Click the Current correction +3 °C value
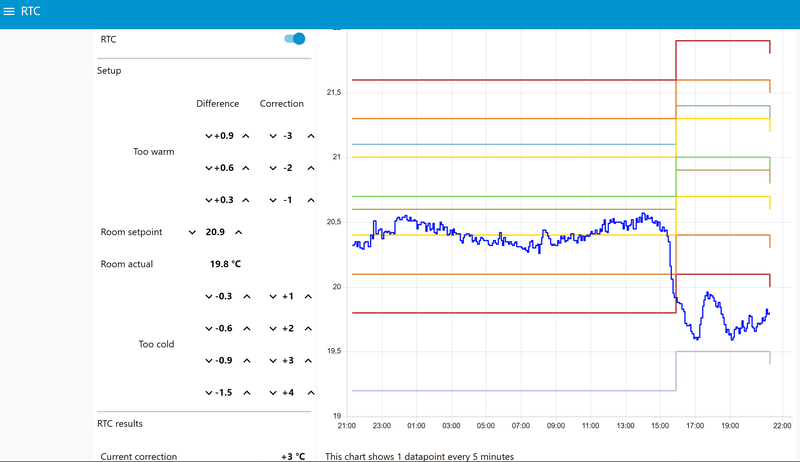Screen dimensions: 800x462 pos(293,456)
